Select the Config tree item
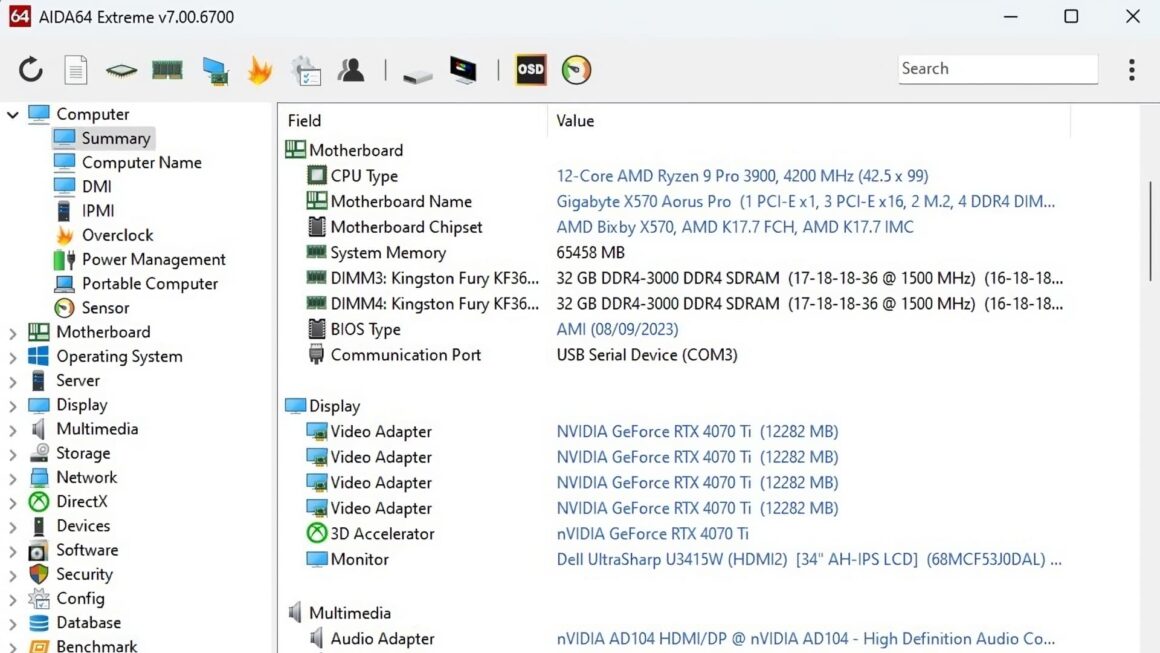 [80, 599]
